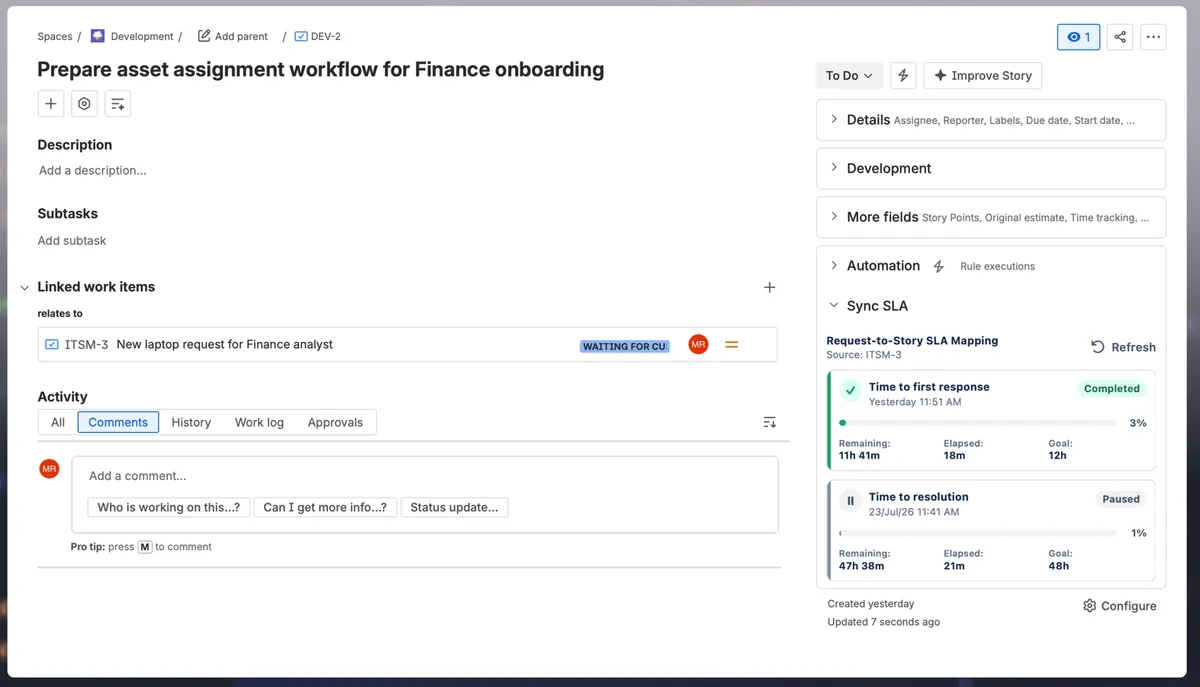Image resolution: width=1200 pixels, height=687 pixels.
Task: Collapse the Sync SLA section
Action: [x=834, y=306]
